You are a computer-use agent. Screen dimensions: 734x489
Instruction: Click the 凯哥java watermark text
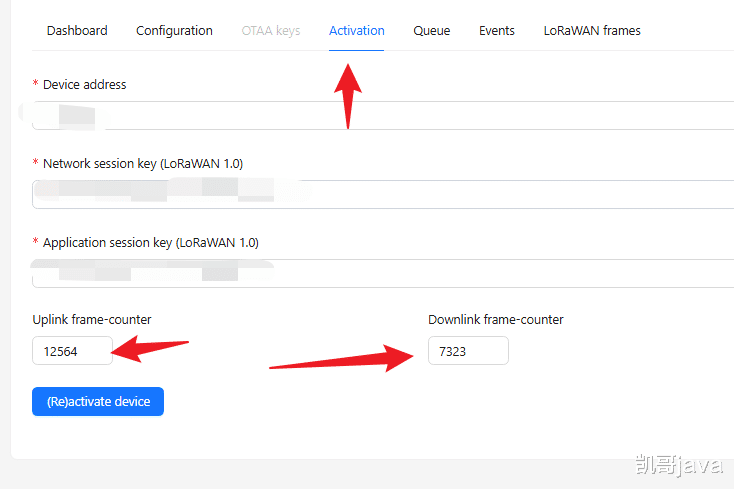pos(679,465)
